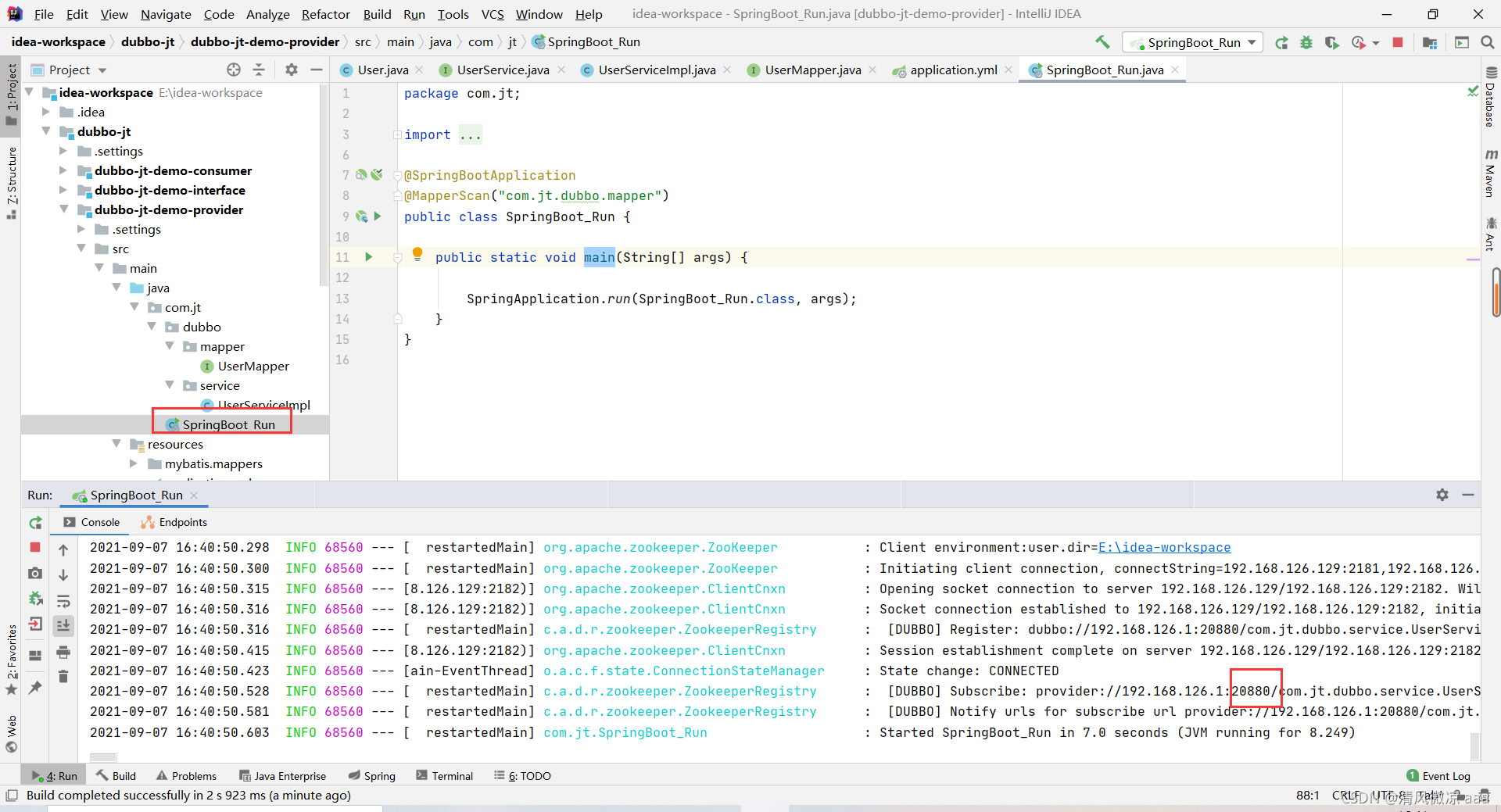Image resolution: width=1501 pixels, height=812 pixels.
Task: Click the Profiler run icon
Action: (x=1359, y=42)
